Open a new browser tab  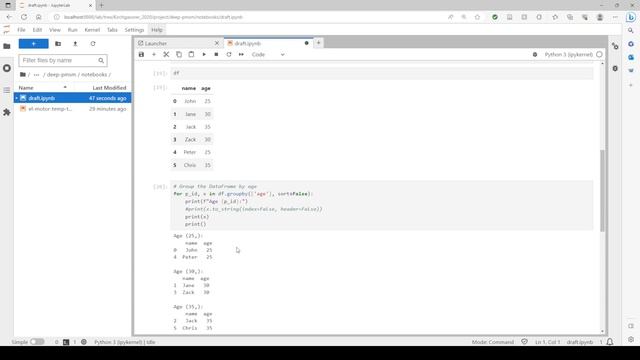101,5
